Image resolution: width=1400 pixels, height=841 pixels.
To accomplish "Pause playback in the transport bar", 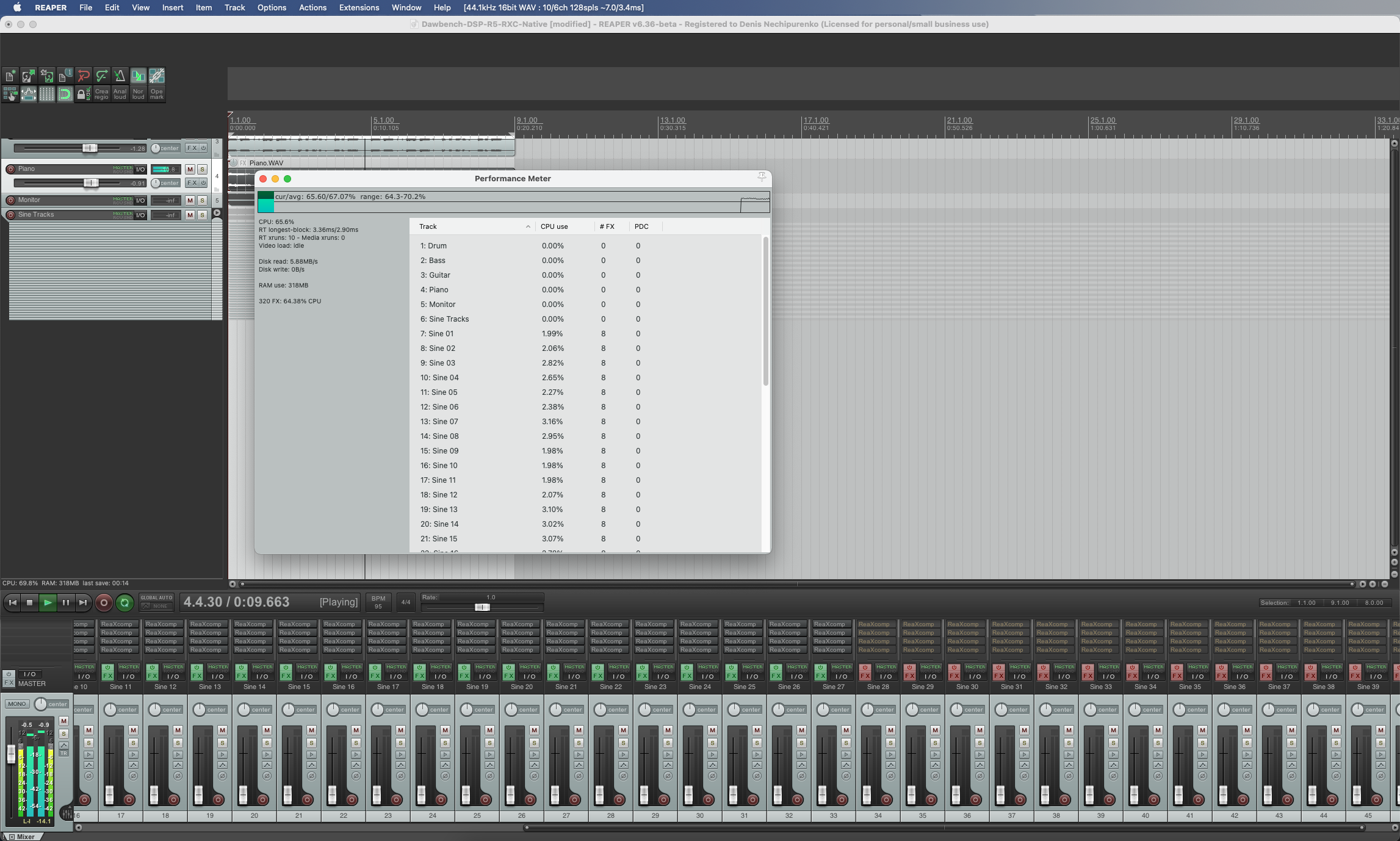I will (x=65, y=602).
